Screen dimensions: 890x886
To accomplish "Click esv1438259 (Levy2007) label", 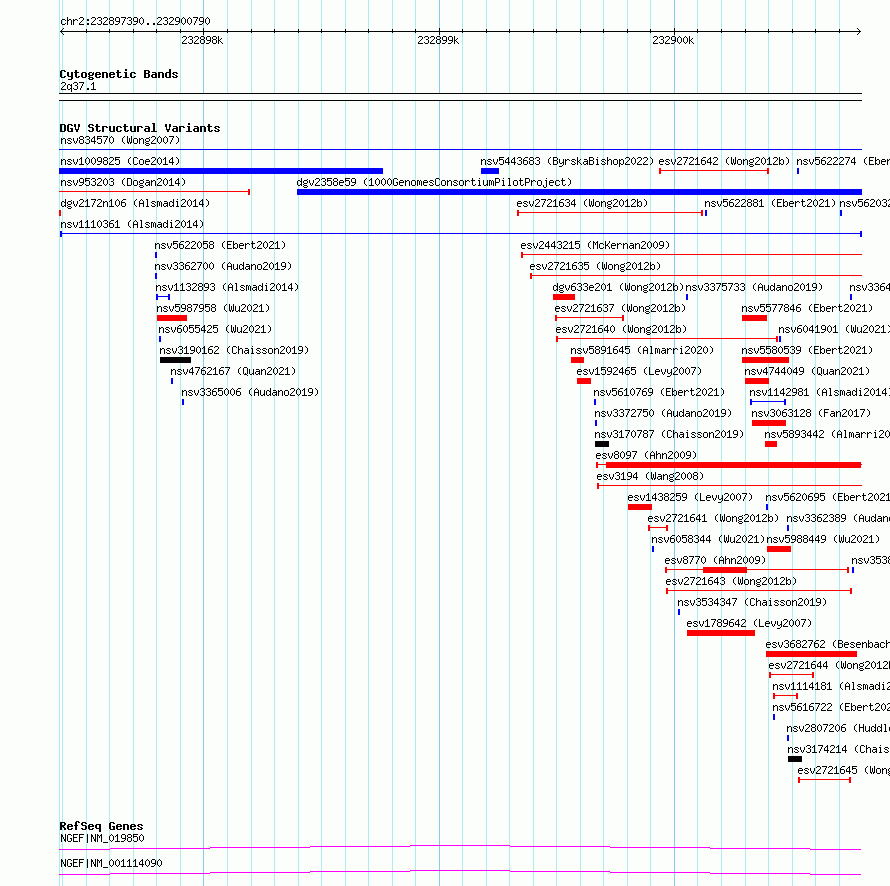I will tap(690, 497).
